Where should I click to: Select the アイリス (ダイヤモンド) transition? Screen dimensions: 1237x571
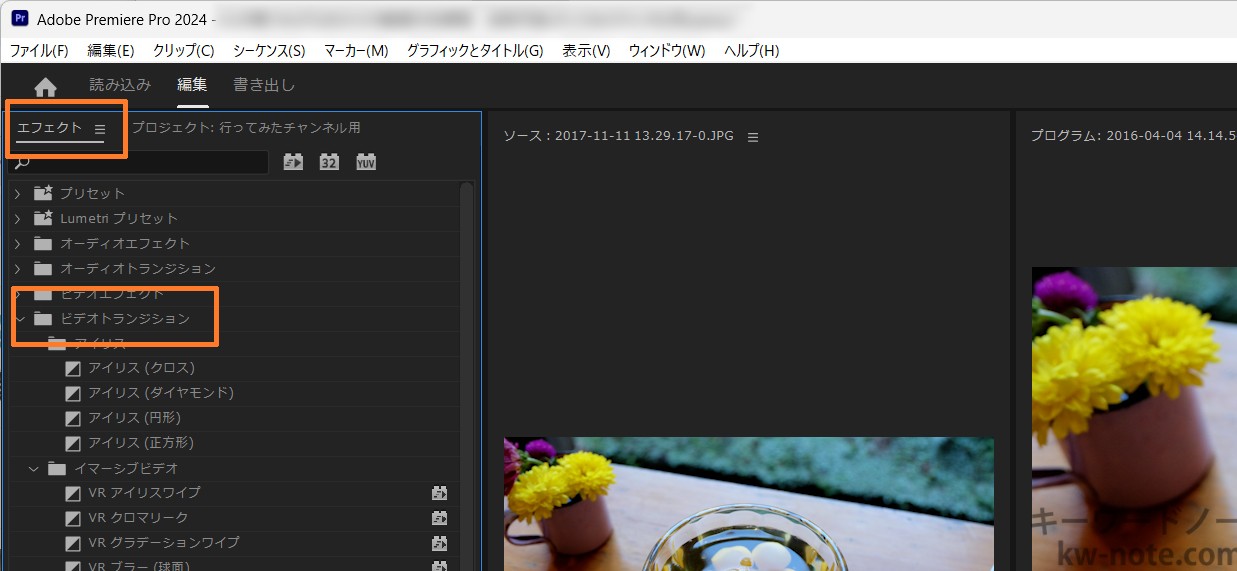160,393
